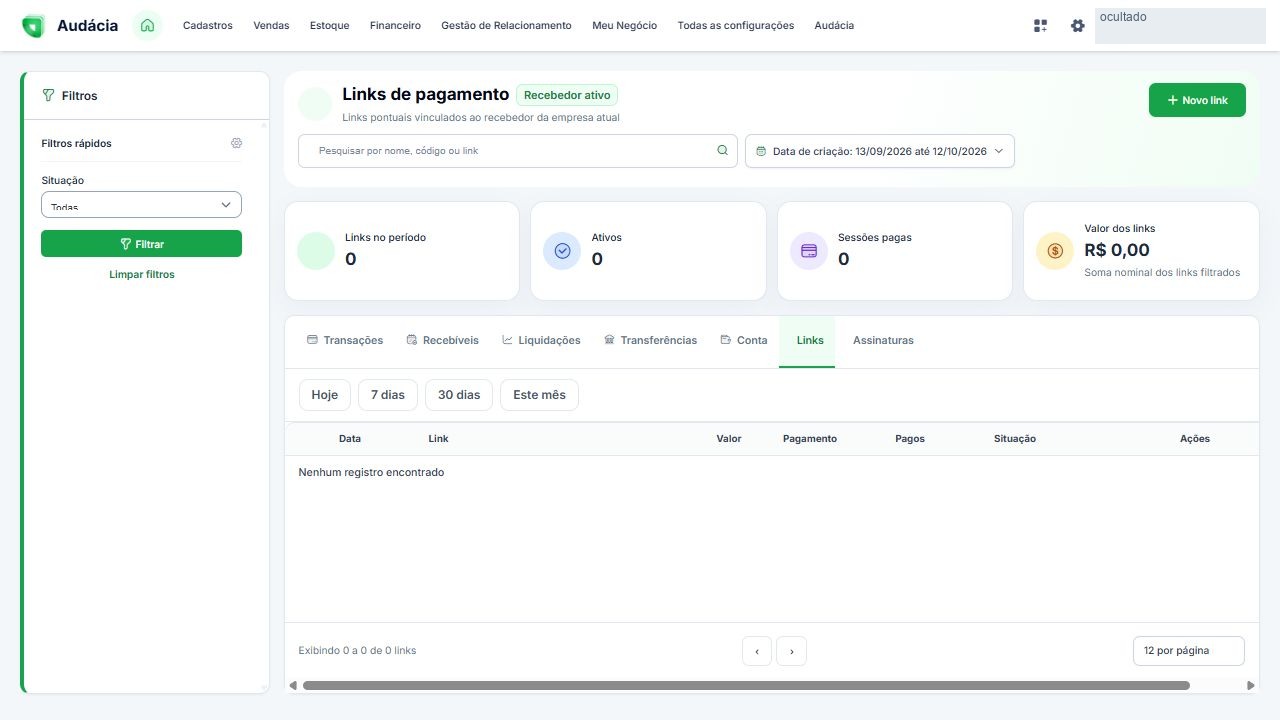Select the 7 dias period button
The image size is (1280, 720).
[388, 395]
